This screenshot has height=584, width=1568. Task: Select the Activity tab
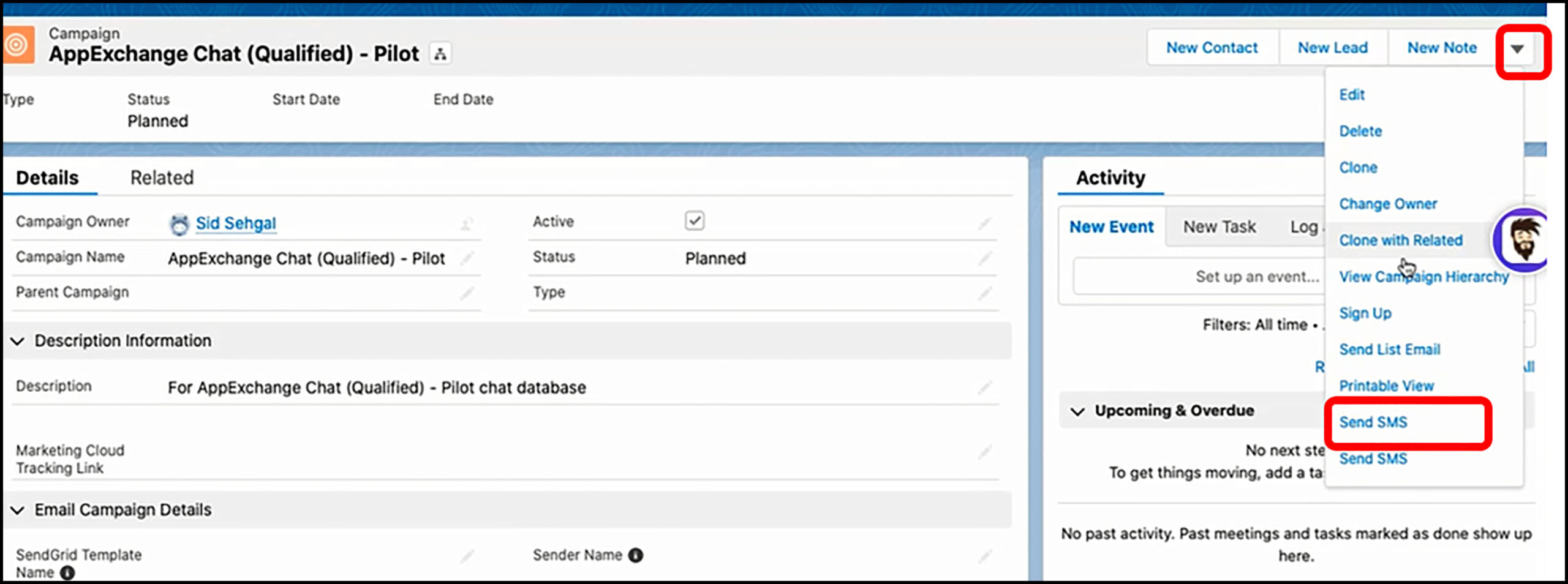point(1110,178)
